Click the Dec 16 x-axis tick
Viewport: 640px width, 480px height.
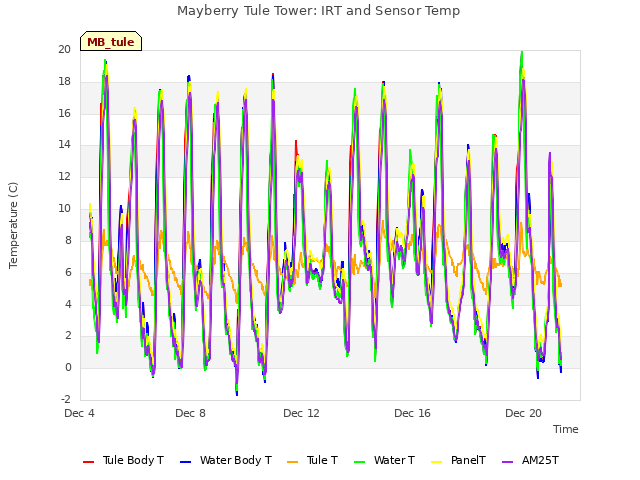413,413
